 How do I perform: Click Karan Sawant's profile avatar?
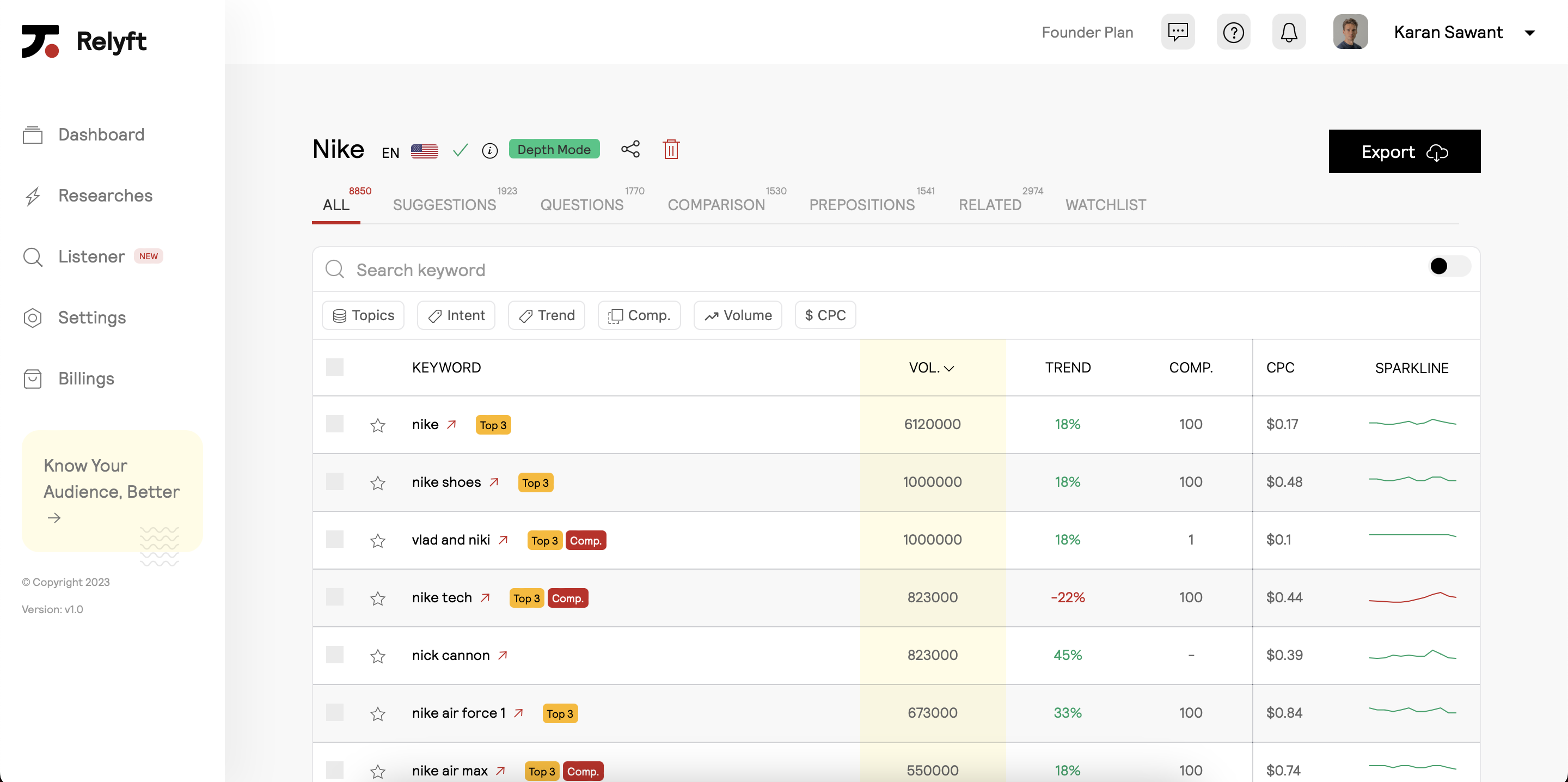click(1350, 32)
